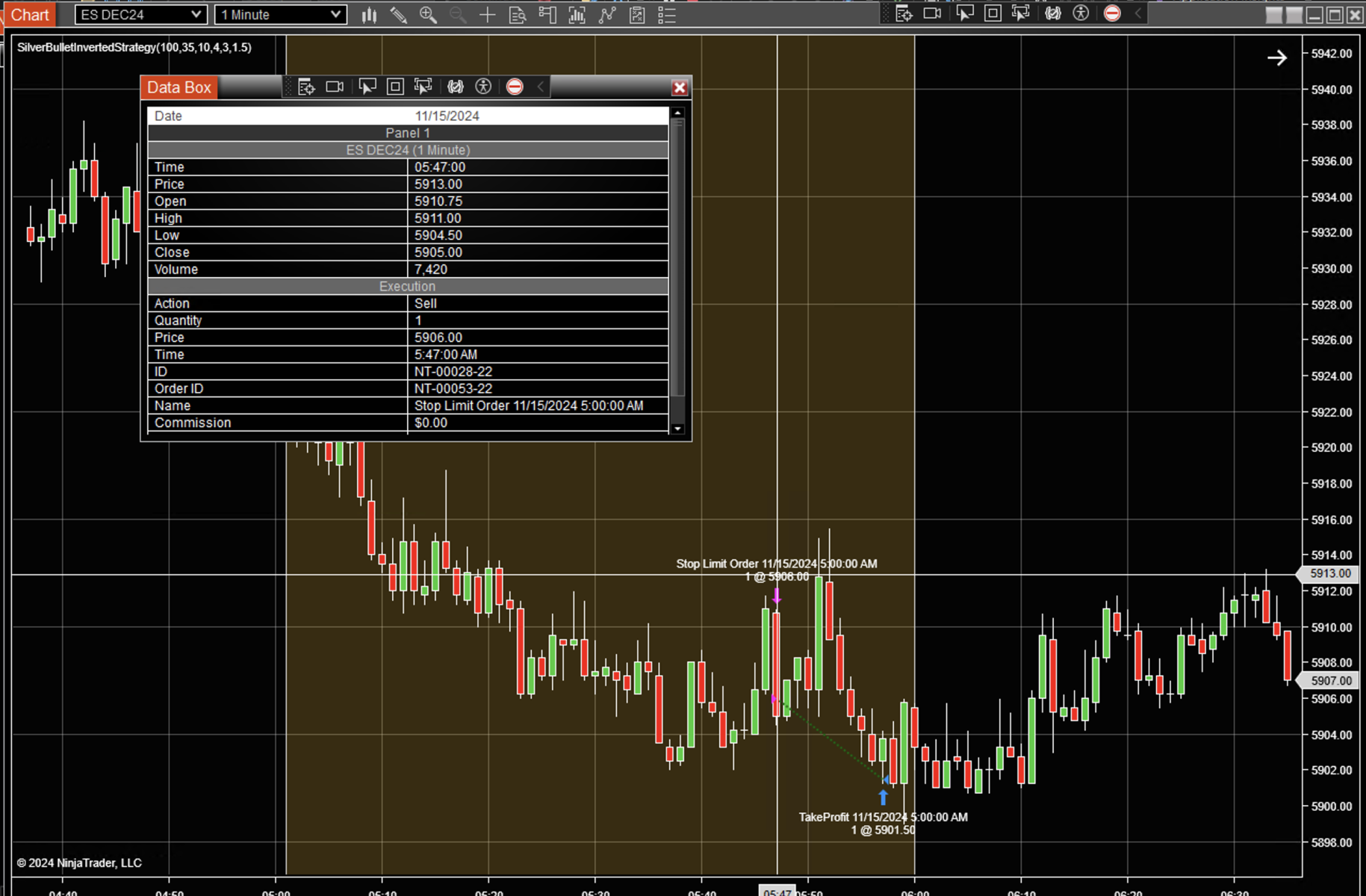The height and width of the screenshot is (896, 1366).
Task: Click the 'Stop Limit Order 11/15/2024 5:00:00 AM' chart label
Action: click(x=777, y=564)
